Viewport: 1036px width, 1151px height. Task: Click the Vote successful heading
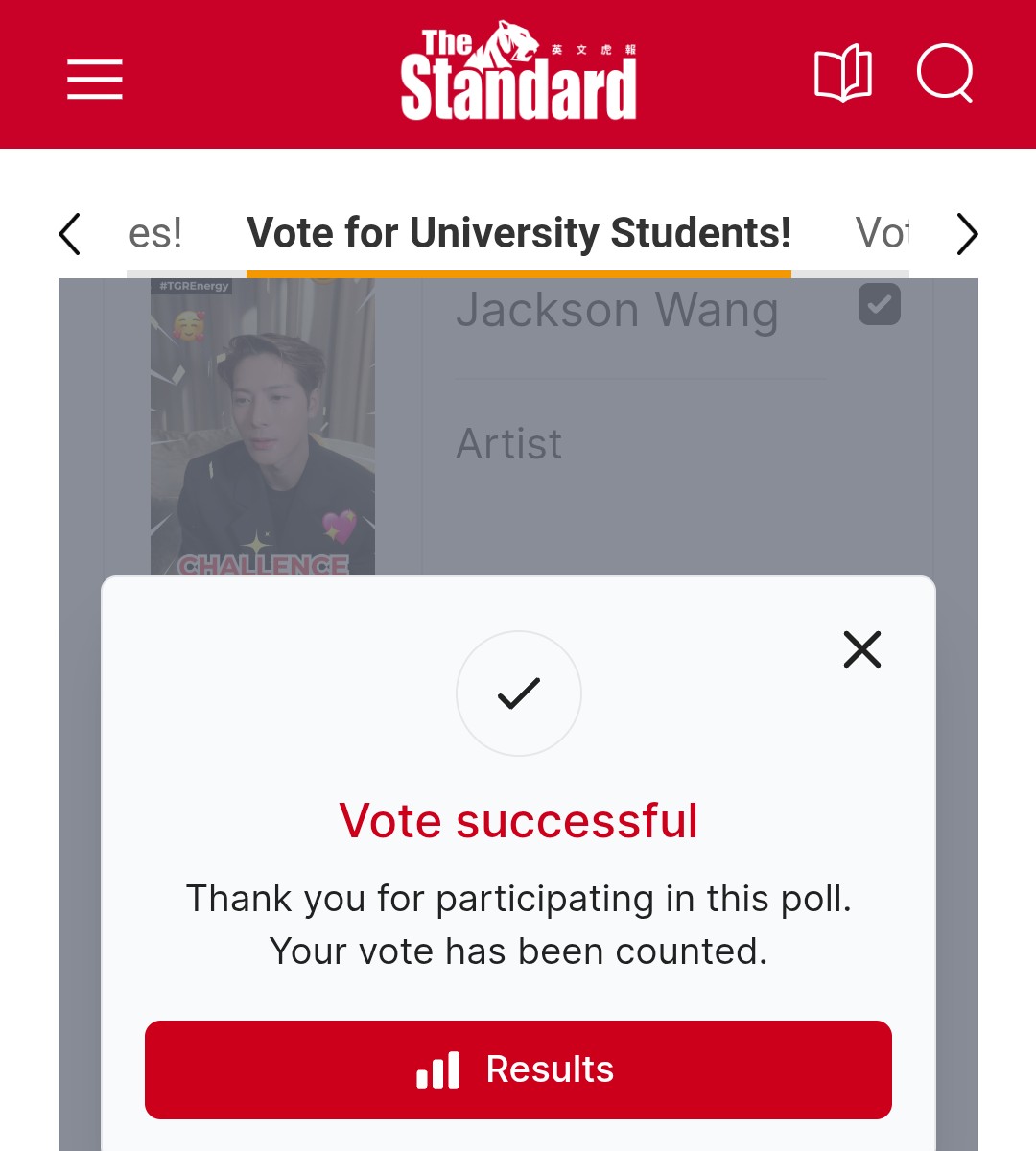pyautogui.click(x=518, y=821)
